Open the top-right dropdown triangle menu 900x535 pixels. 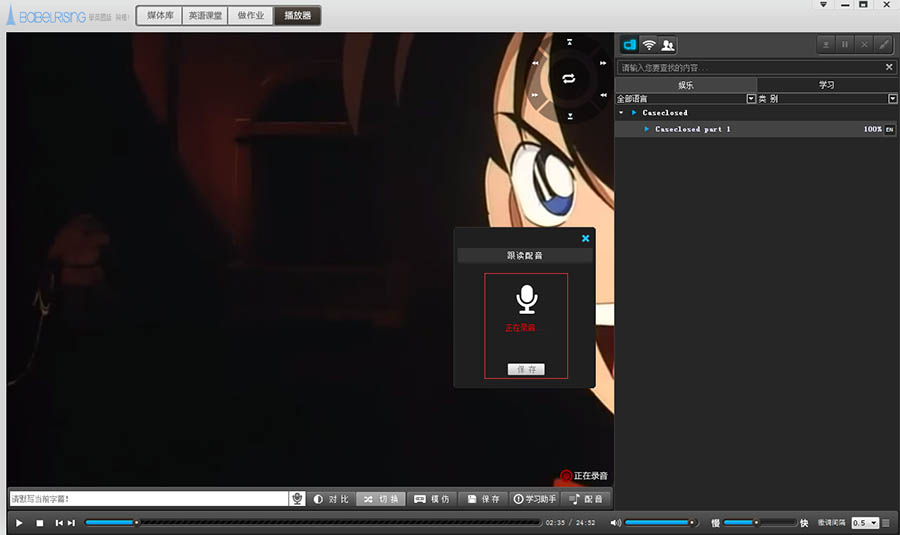823,5
